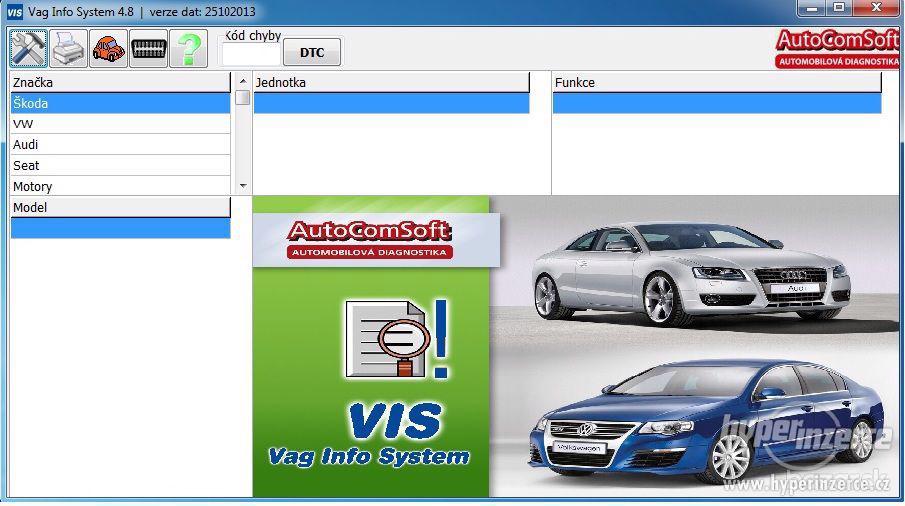905x506 pixels.
Task: Click the printer icon in toolbar
Action: pyautogui.click(x=69, y=49)
